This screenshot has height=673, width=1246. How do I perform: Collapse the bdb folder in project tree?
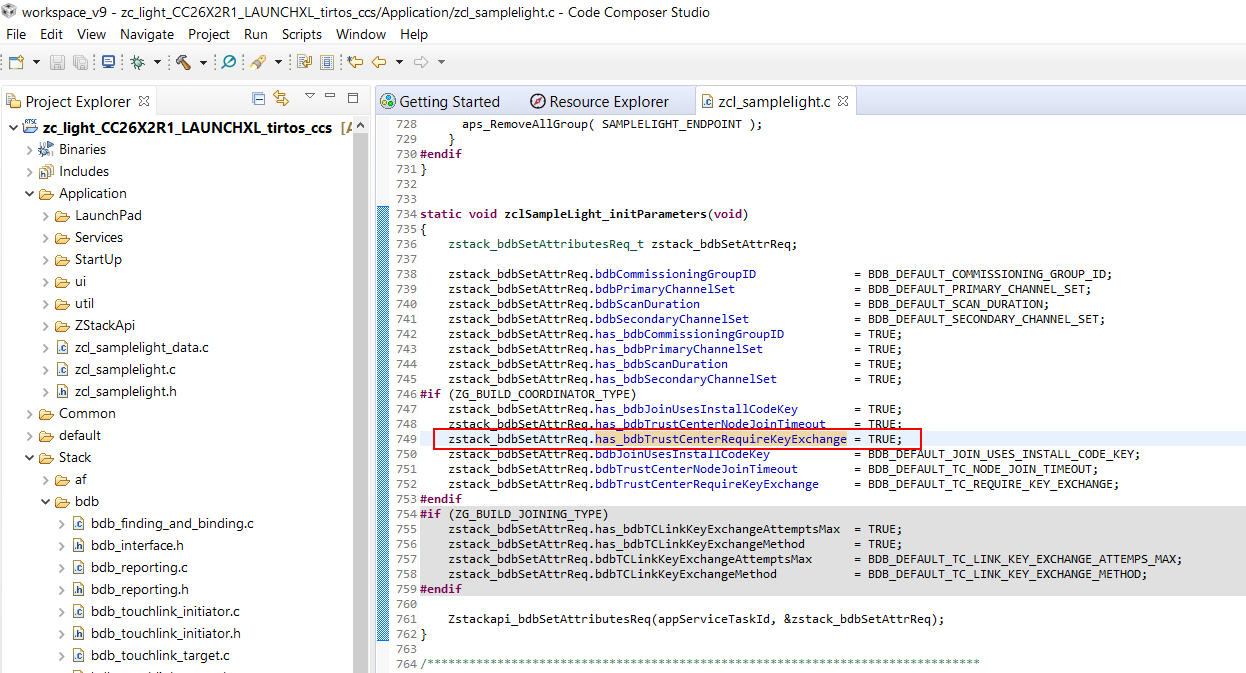click(x=46, y=501)
